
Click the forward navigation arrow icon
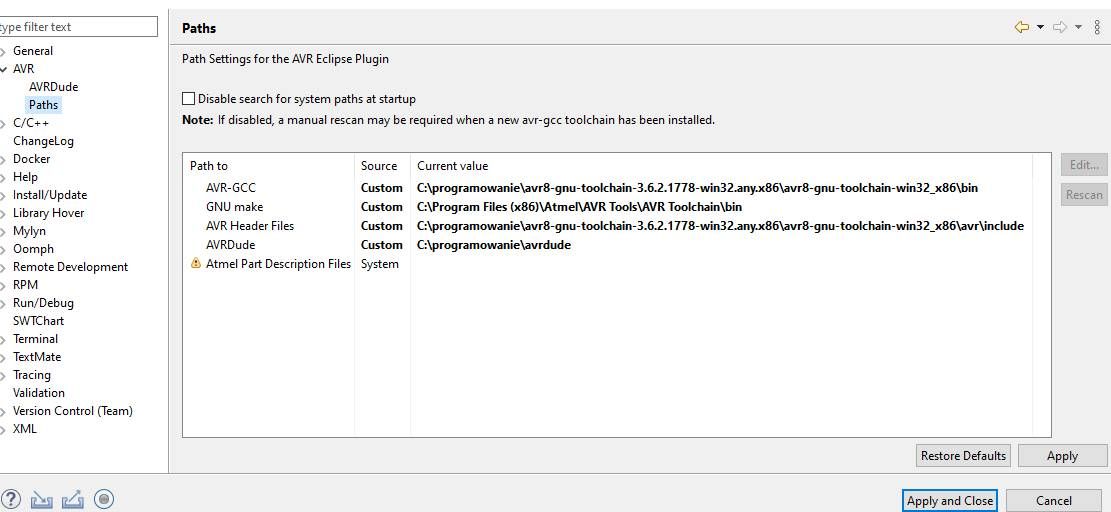click(1060, 27)
